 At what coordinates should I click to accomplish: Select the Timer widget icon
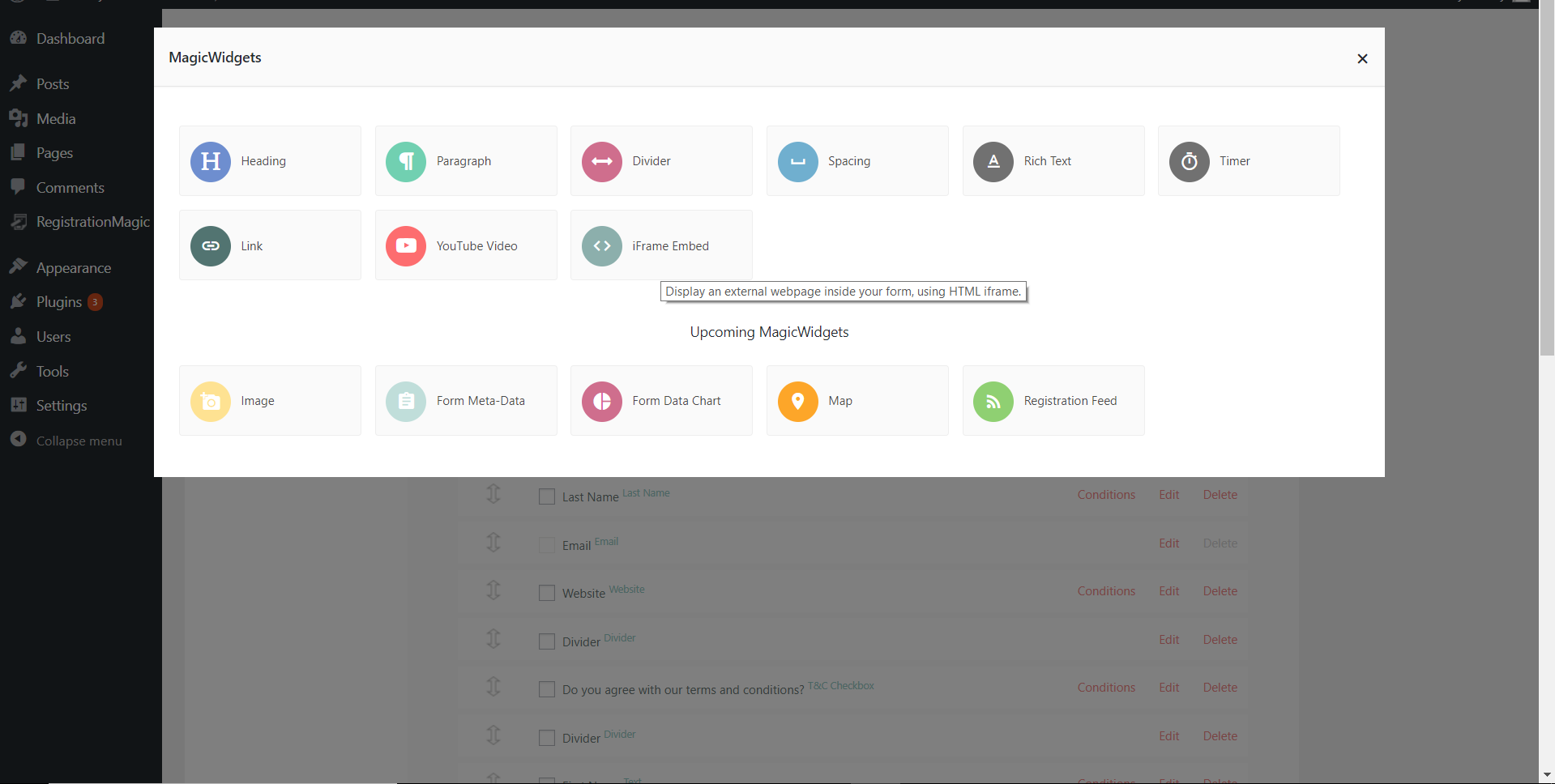1189,161
